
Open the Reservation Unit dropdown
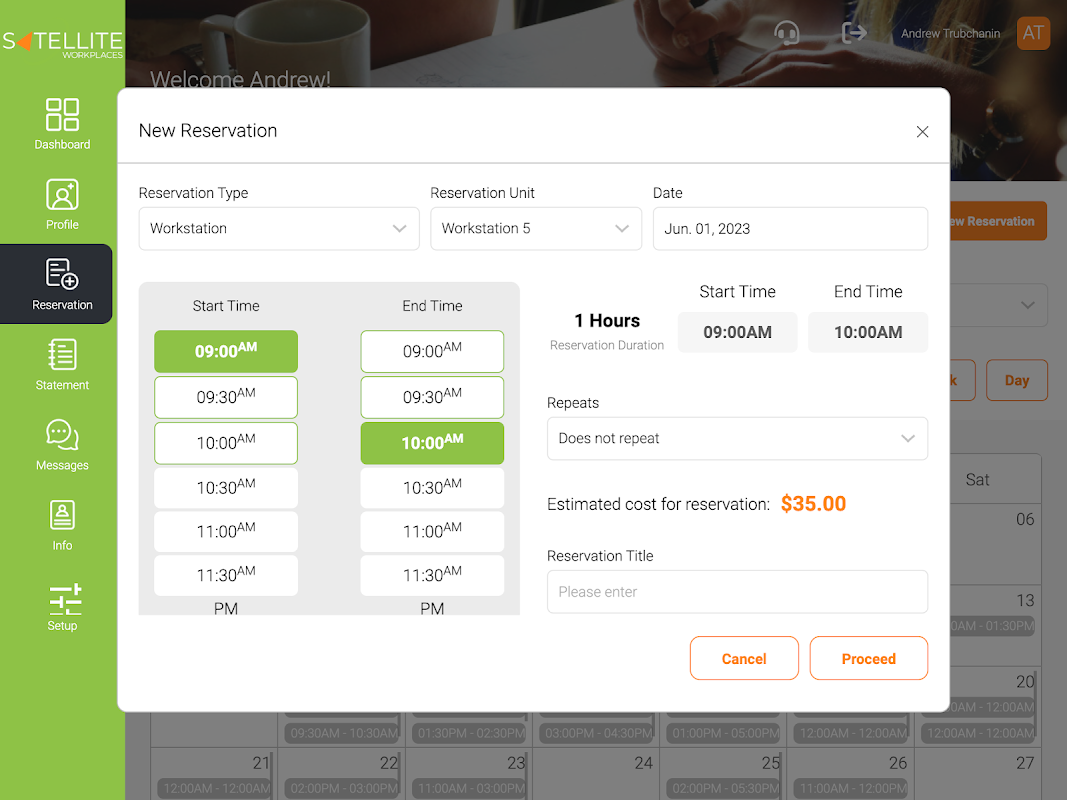click(x=536, y=228)
